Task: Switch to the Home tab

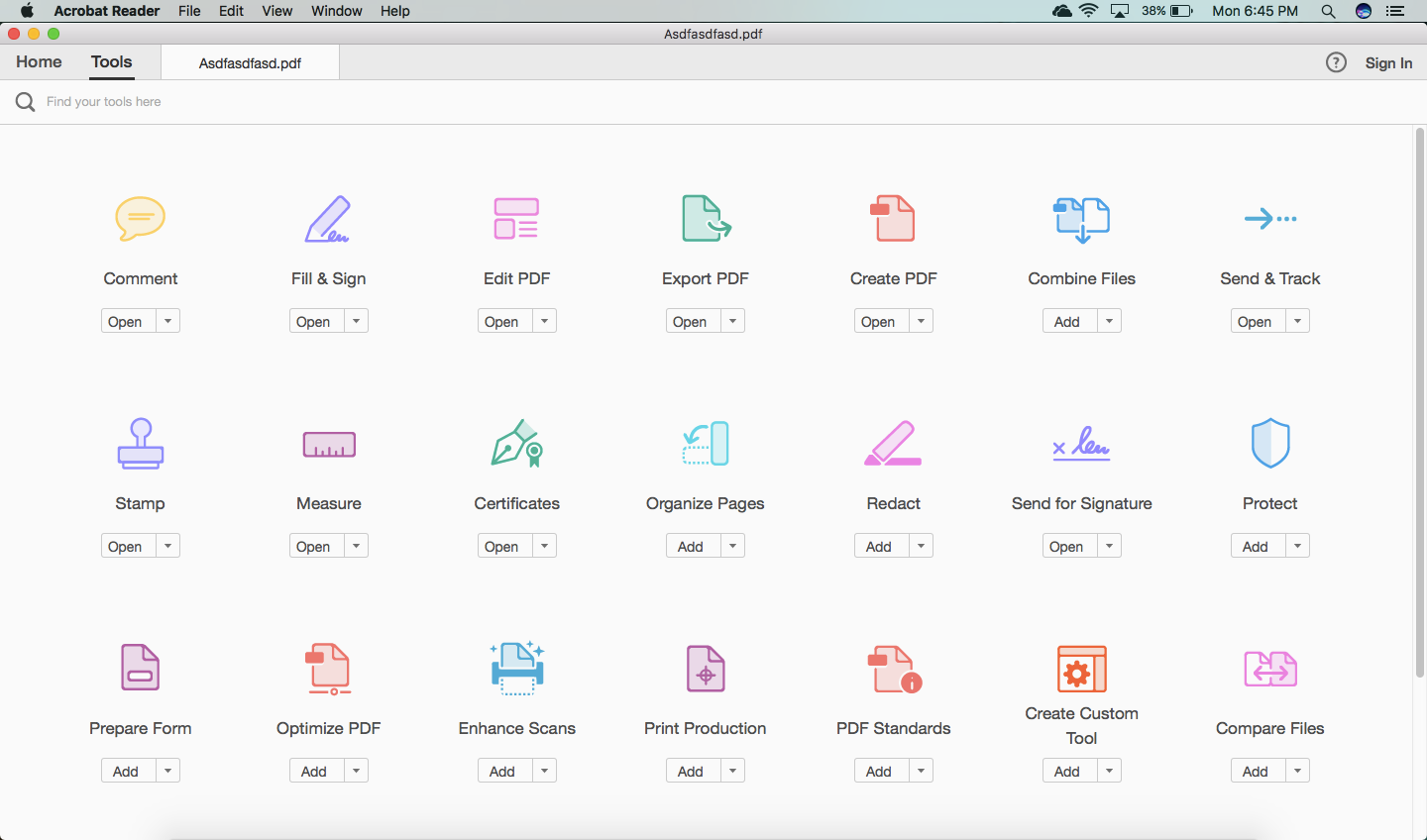Action: tap(39, 62)
